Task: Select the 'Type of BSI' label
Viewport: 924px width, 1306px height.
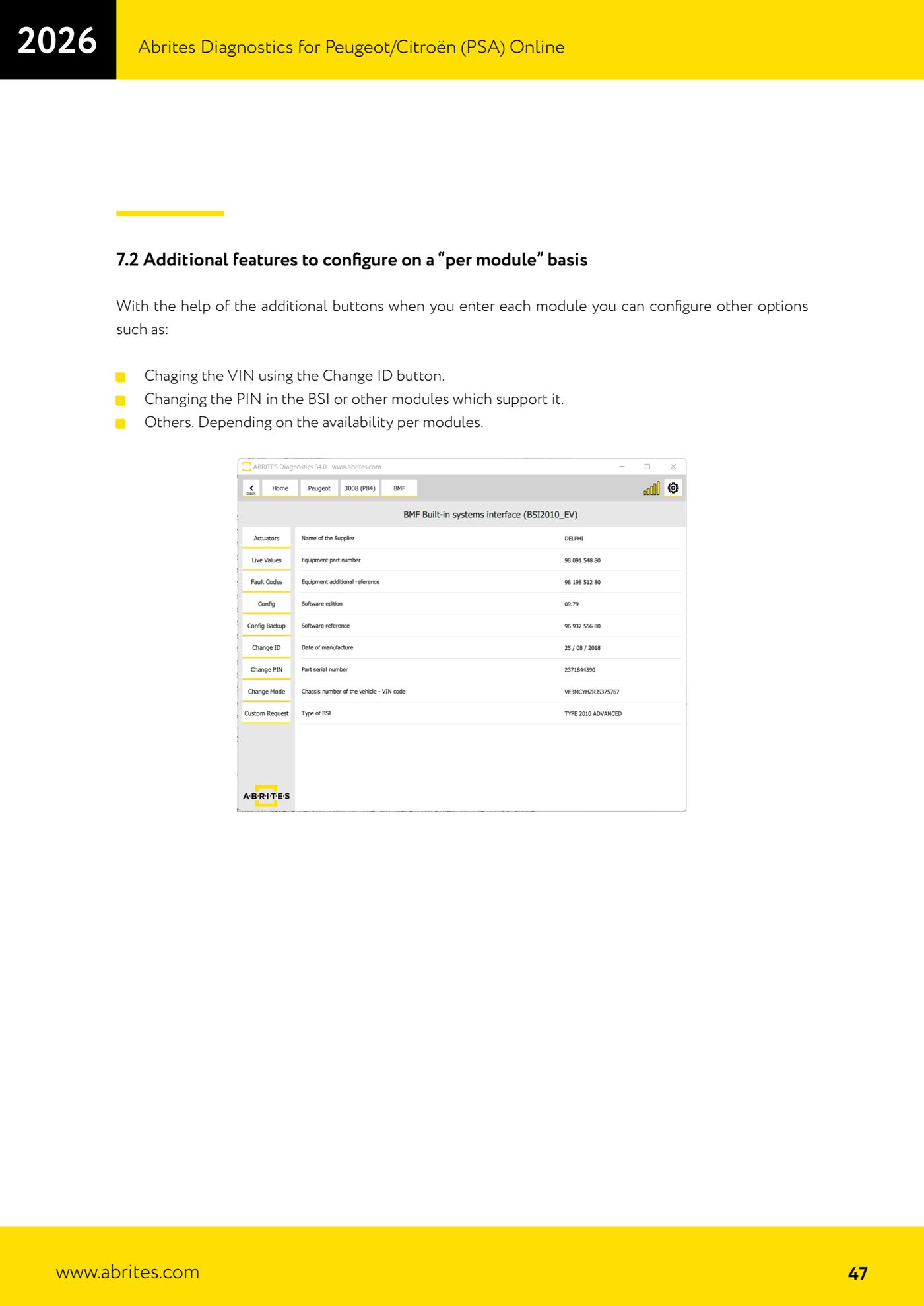Action: tap(316, 713)
